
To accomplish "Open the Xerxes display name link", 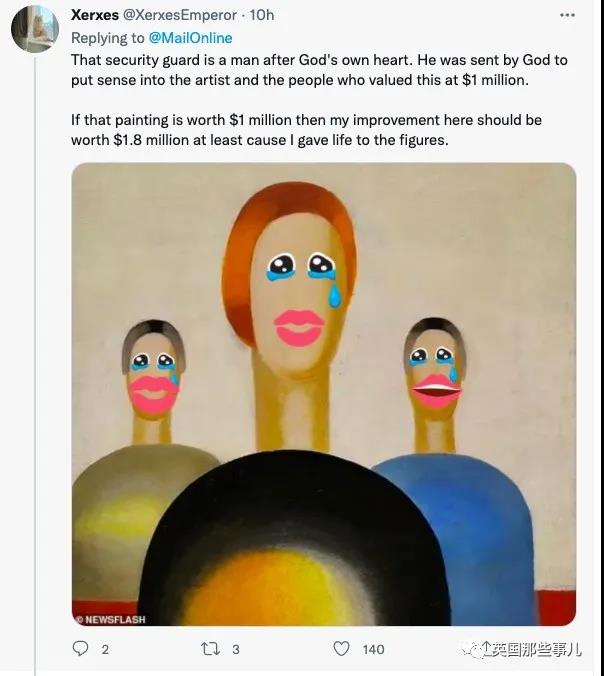I will 96,15.
